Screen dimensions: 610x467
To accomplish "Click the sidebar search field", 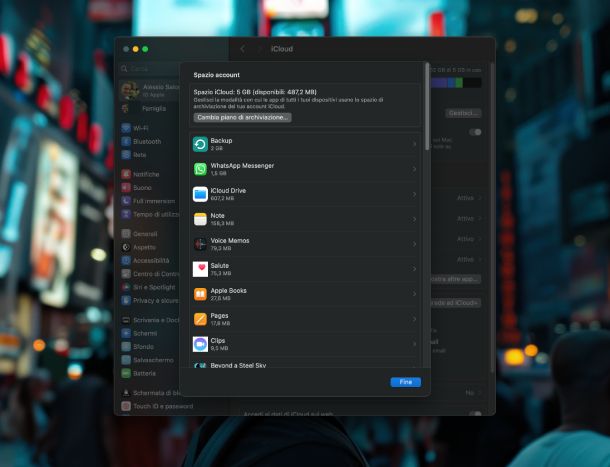I will tap(149, 69).
